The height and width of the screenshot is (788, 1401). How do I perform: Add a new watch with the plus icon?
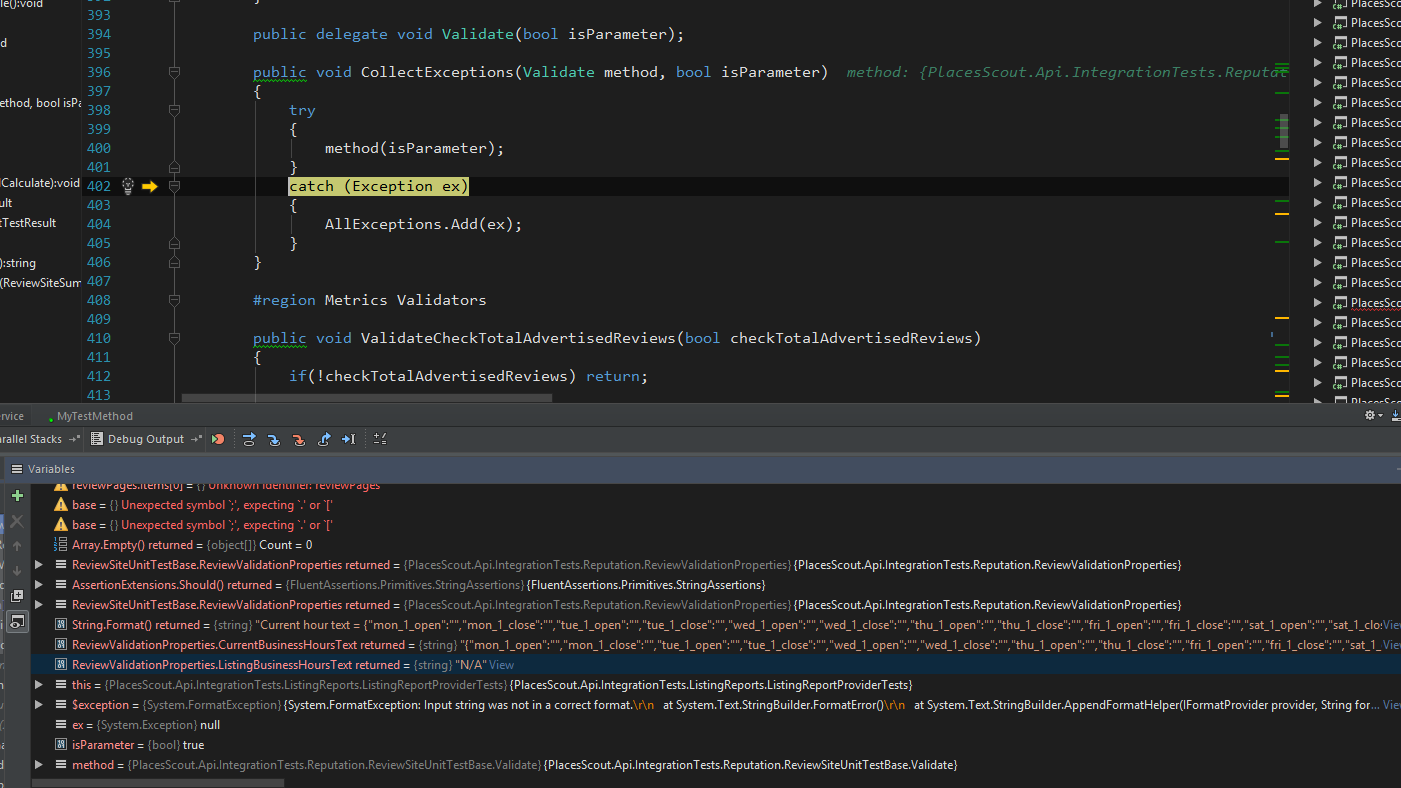[x=17, y=495]
